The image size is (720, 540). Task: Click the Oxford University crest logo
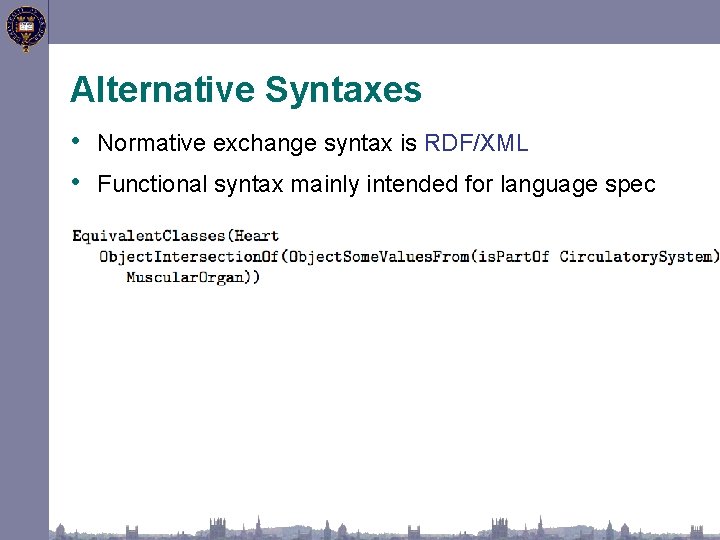click(x=26, y=28)
